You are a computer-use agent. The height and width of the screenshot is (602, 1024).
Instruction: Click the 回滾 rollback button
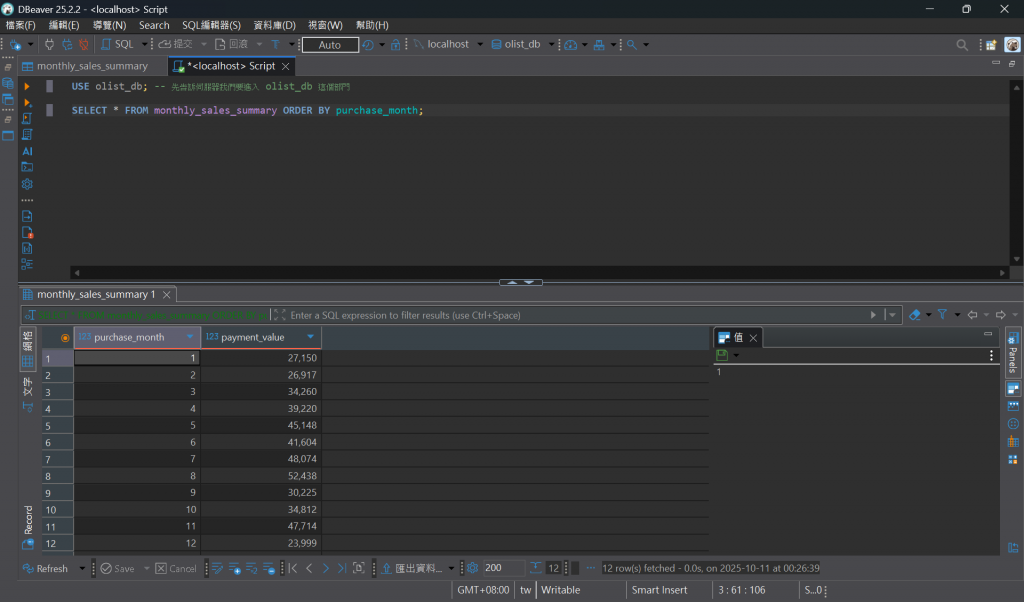coord(232,44)
